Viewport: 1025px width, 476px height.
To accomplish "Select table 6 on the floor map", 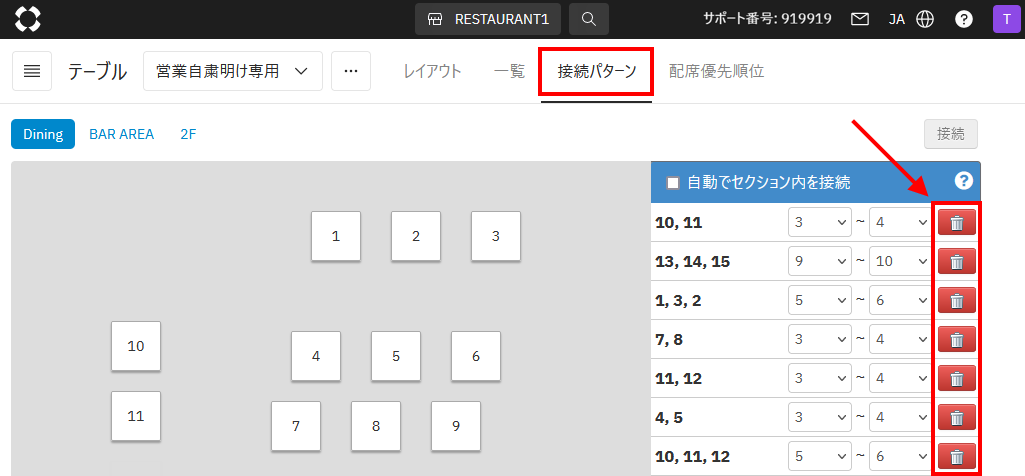I will (x=476, y=356).
